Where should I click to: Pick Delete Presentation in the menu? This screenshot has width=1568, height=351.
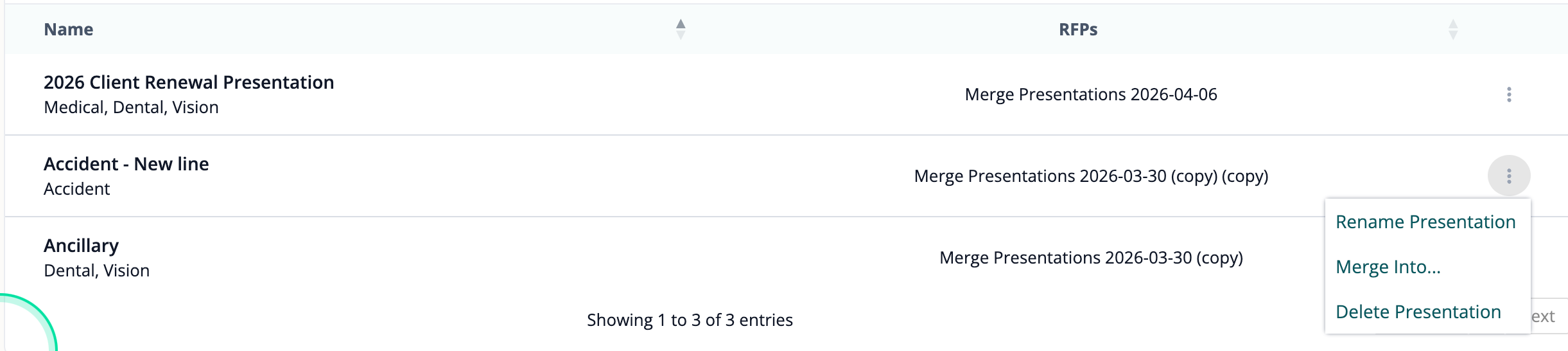1418,312
